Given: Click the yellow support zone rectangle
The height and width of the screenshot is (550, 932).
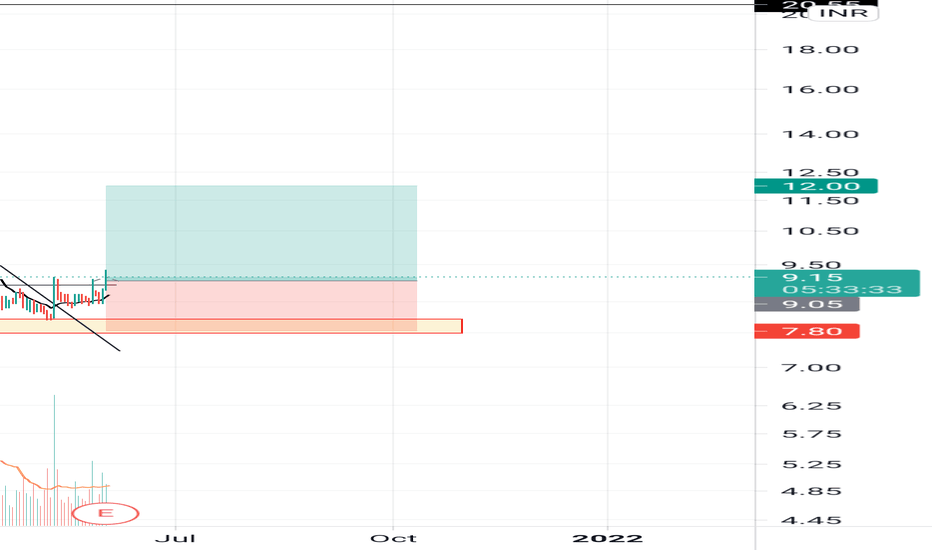Looking at the screenshot, I should pos(231,326).
